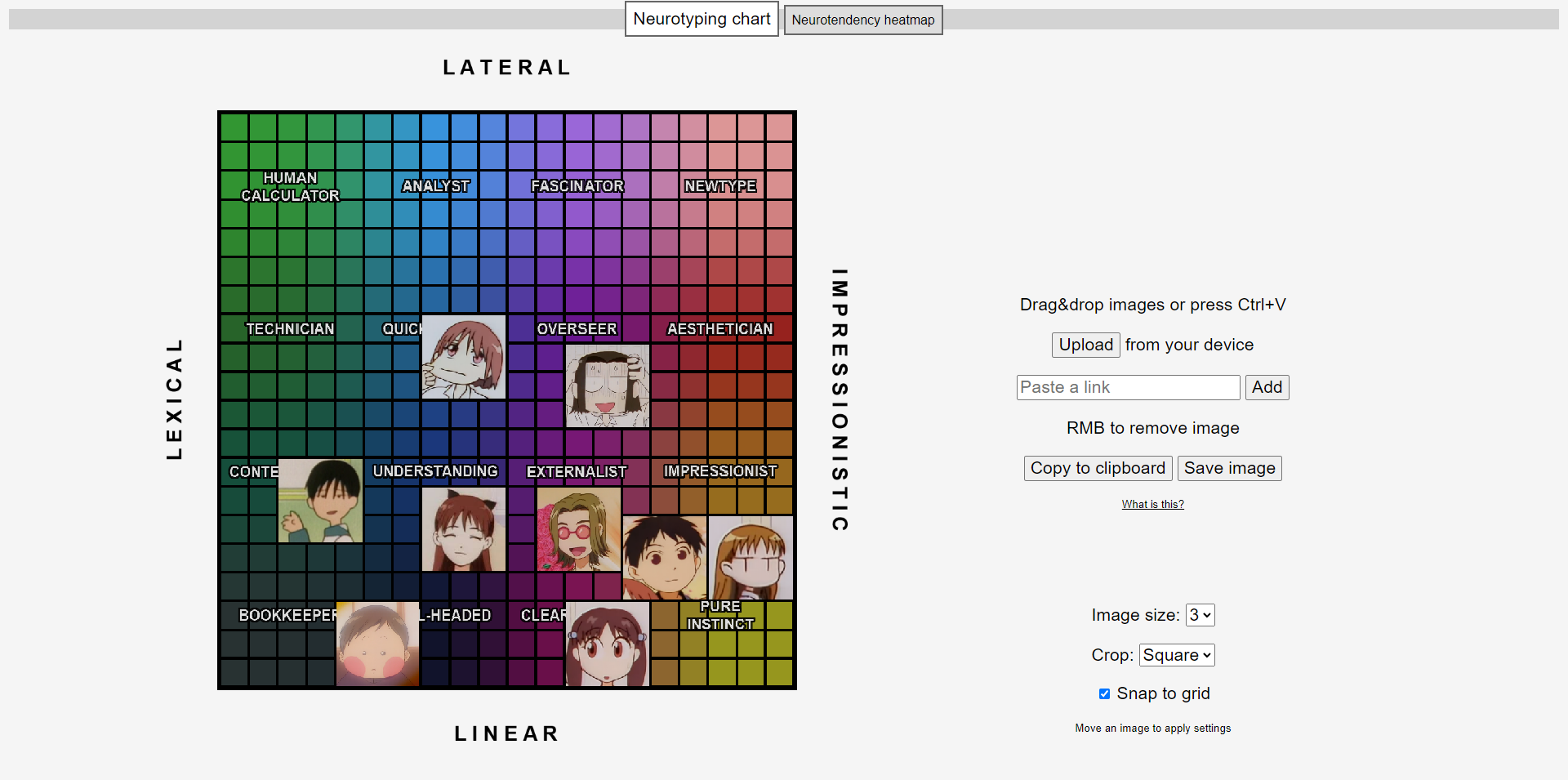Click the blushing child image beside Bookkeeper
The width and height of the screenshot is (1568, 780).
tap(377, 644)
